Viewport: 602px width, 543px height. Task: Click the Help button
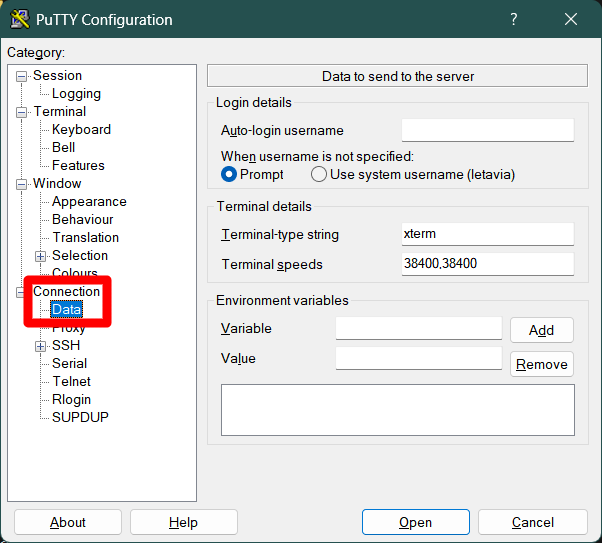pos(184,522)
